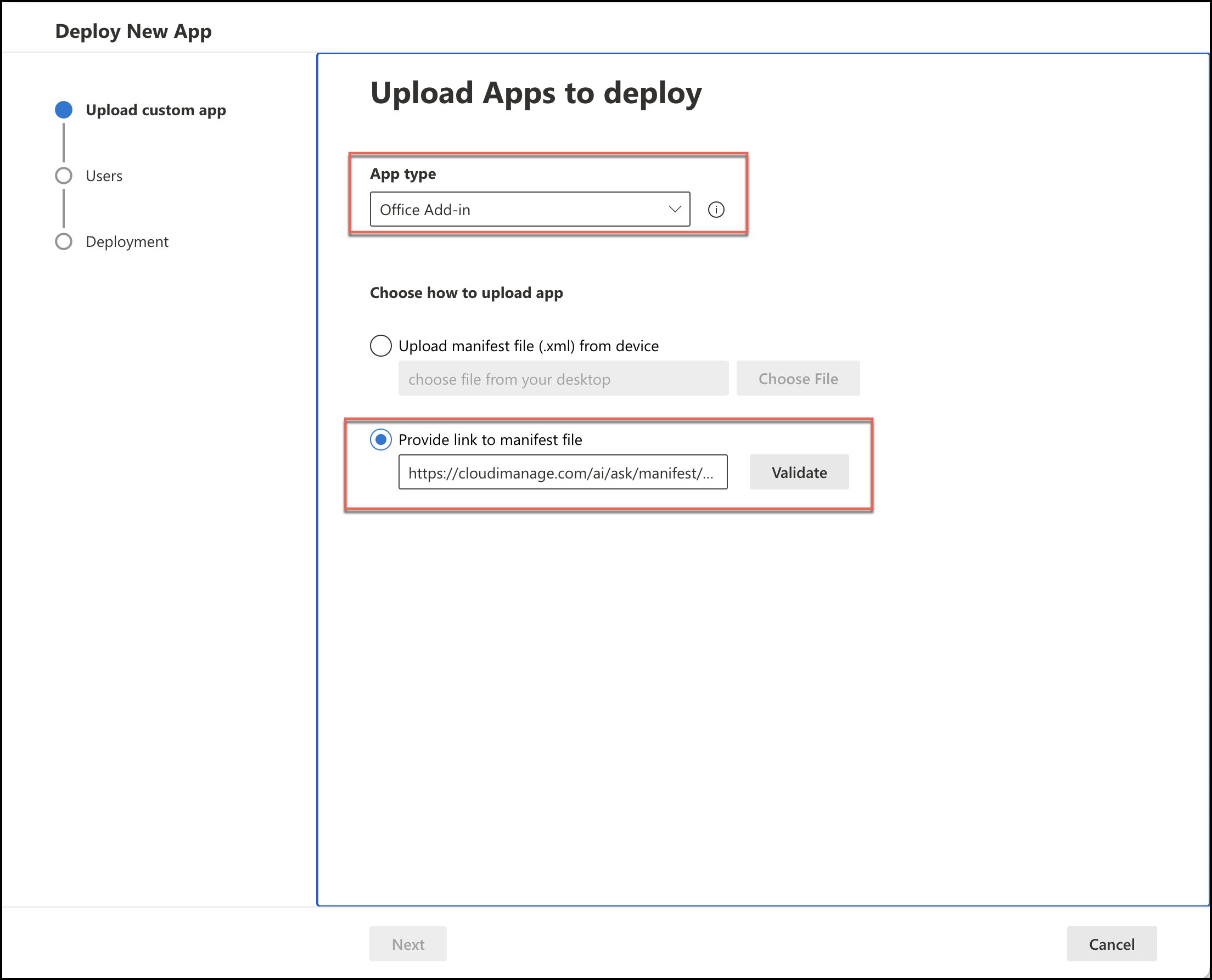Click the choose file from desktop field
Viewport: 1212px width, 980px height.
(x=563, y=379)
